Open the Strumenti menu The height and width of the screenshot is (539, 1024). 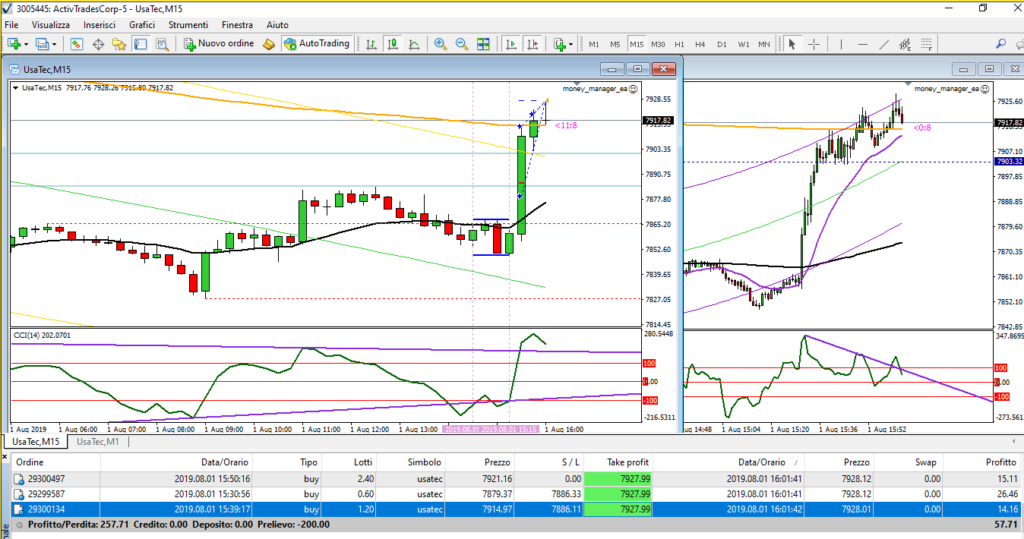click(x=188, y=25)
